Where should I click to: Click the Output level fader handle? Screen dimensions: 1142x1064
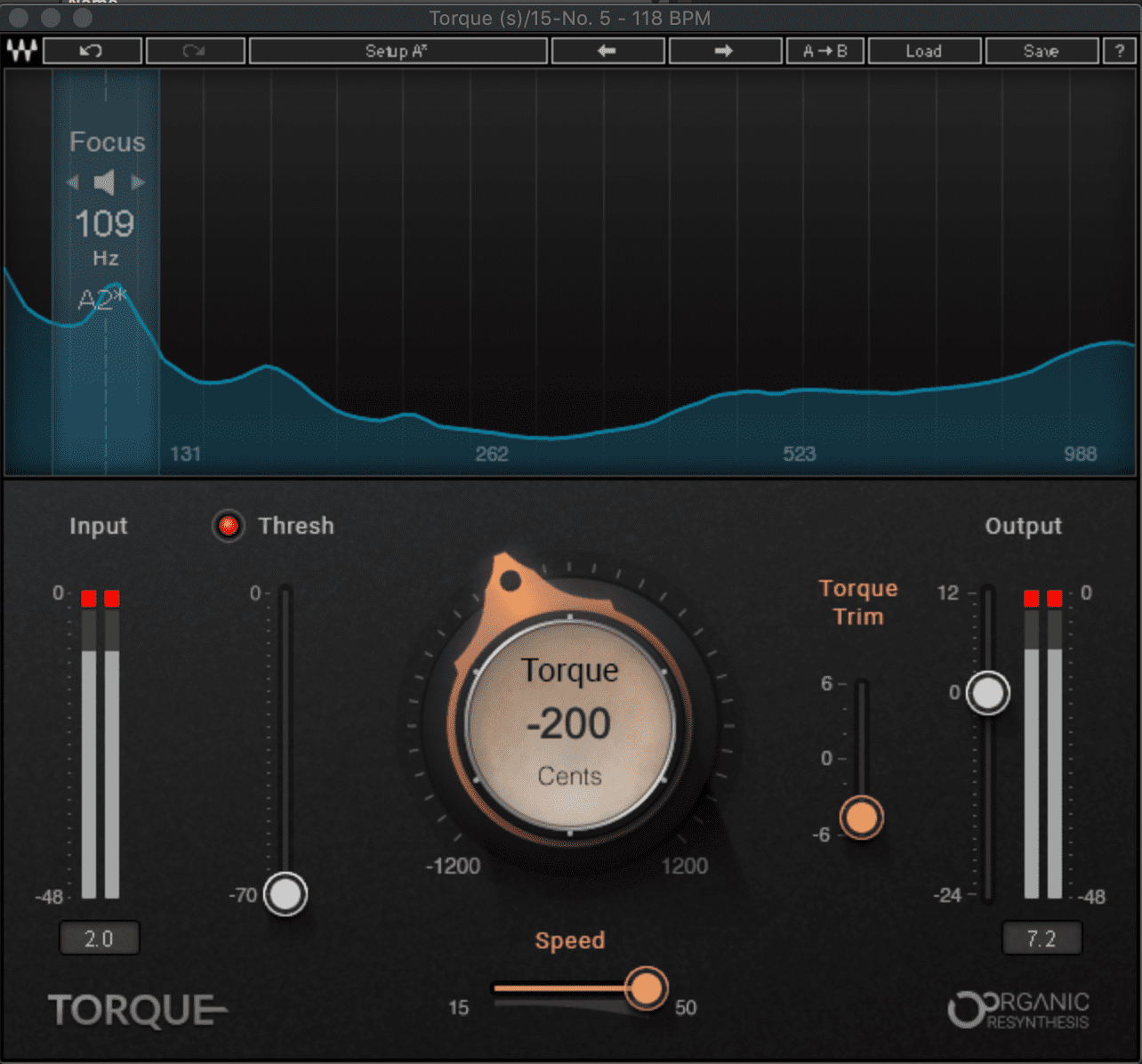[988, 692]
